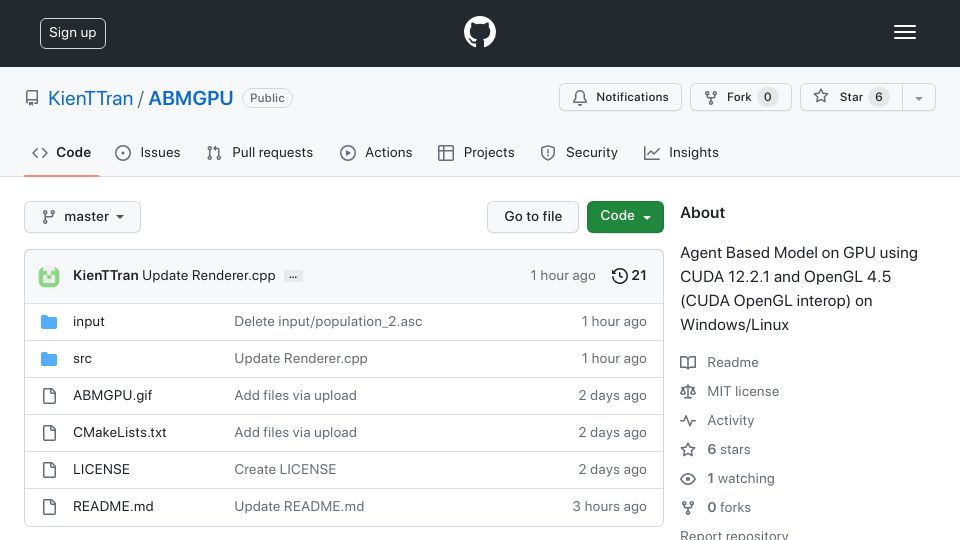Open the Activity link
Viewport: 960px width, 540px height.
click(730, 421)
